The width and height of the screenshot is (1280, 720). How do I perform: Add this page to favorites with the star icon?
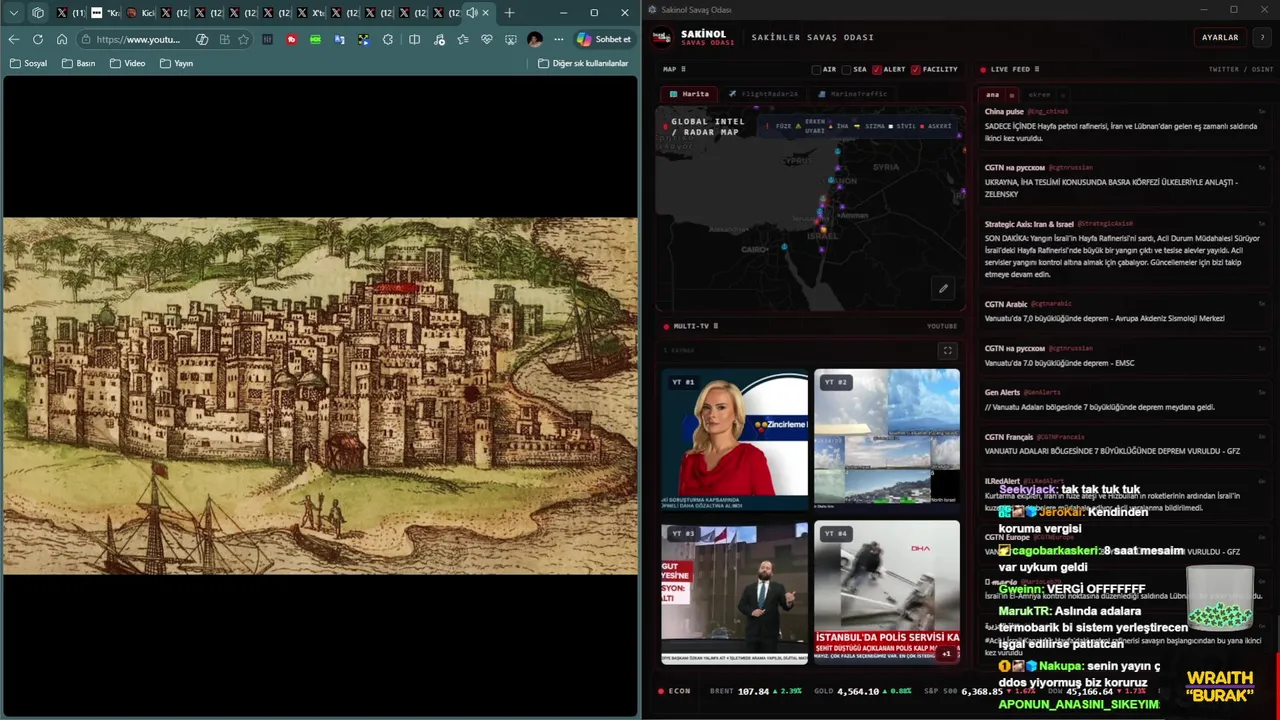(243, 40)
